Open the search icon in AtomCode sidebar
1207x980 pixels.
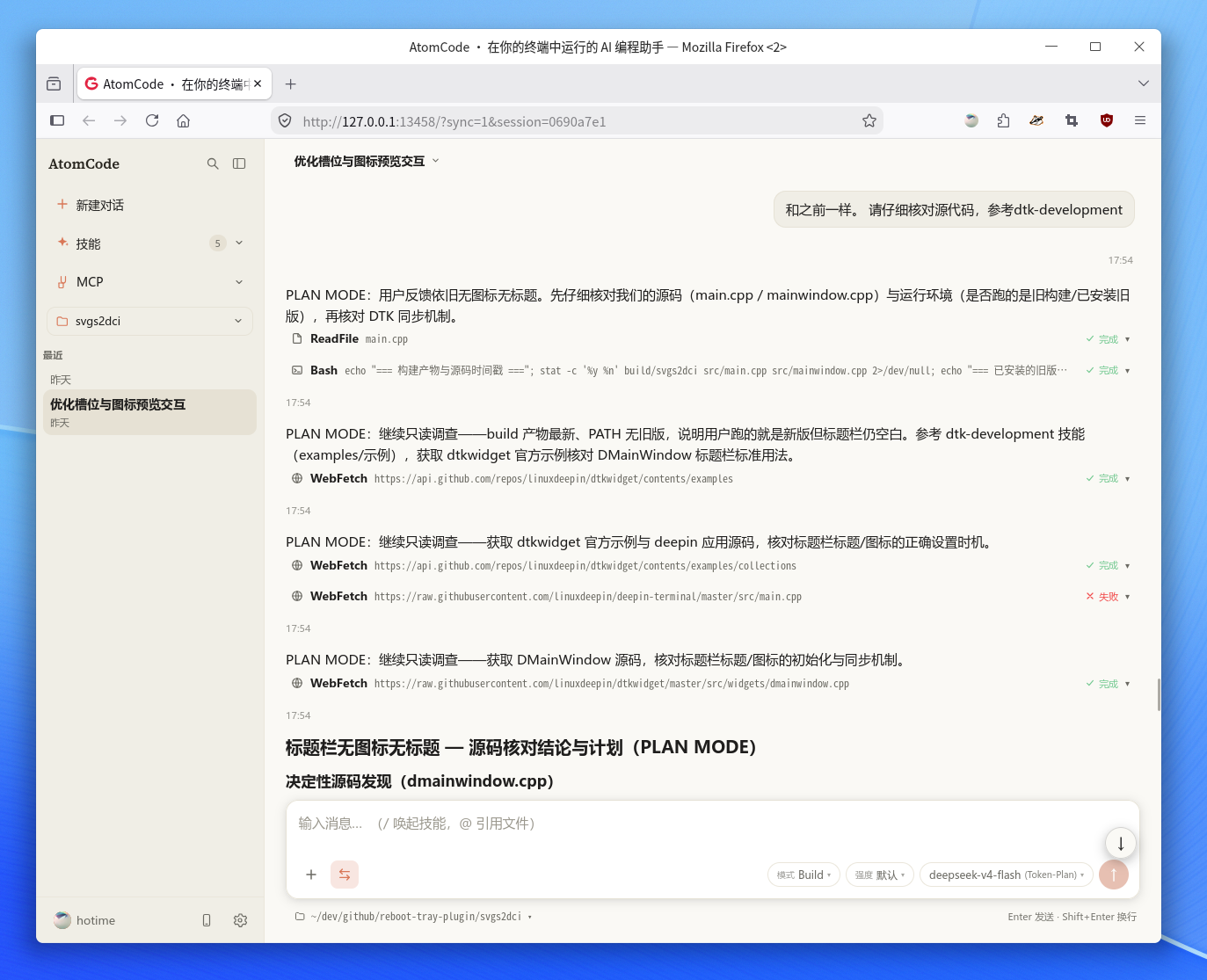(x=213, y=163)
